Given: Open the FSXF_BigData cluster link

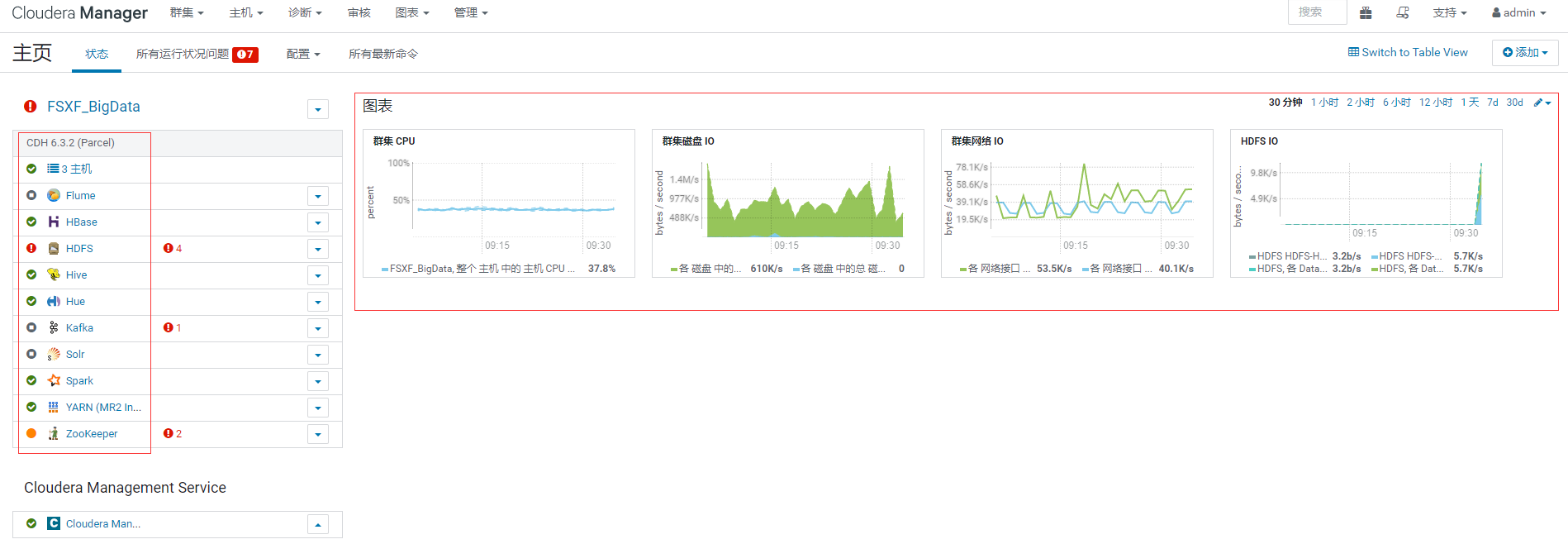Looking at the screenshot, I should (x=93, y=107).
